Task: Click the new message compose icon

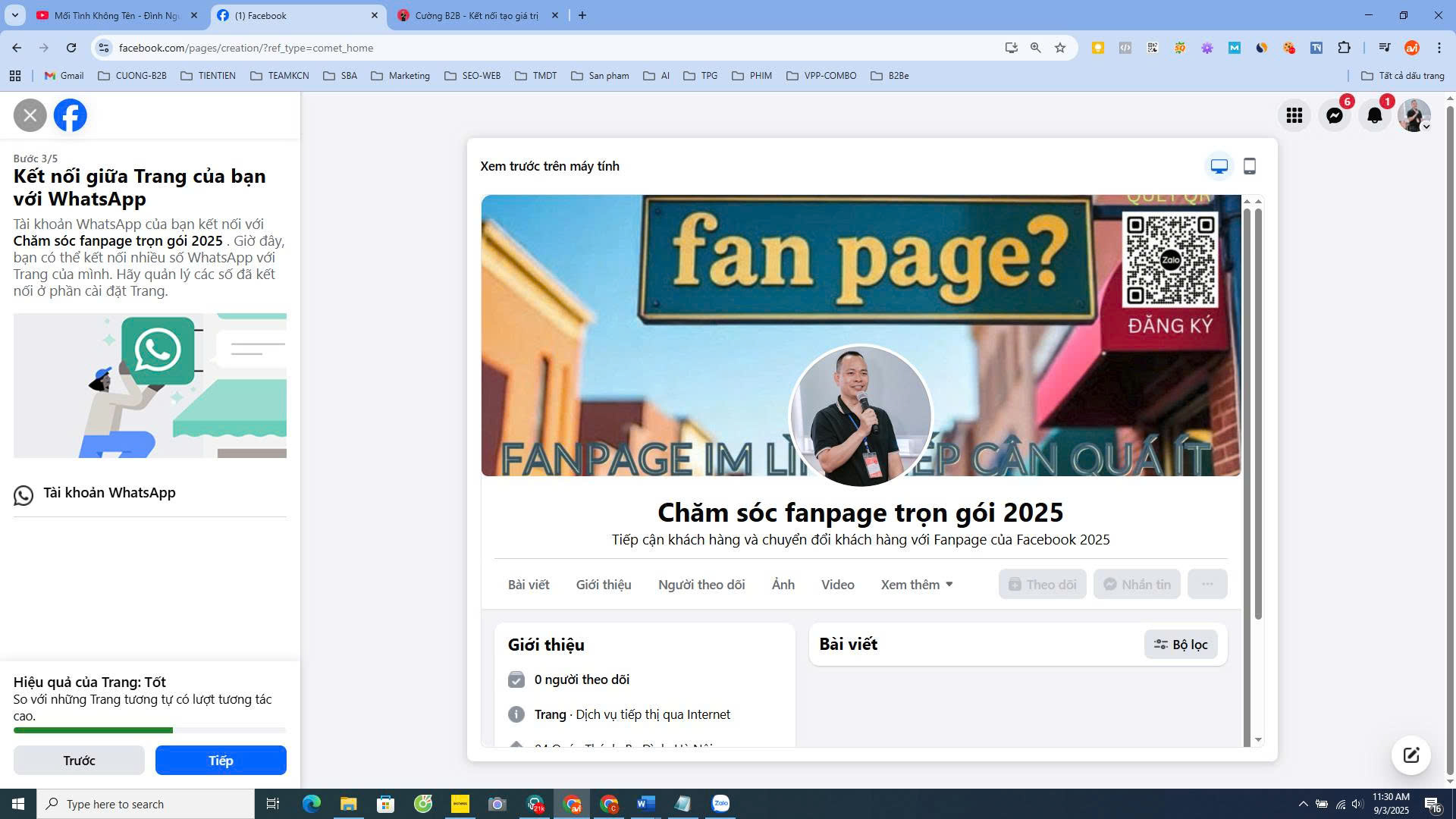Action: coord(1411,755)
